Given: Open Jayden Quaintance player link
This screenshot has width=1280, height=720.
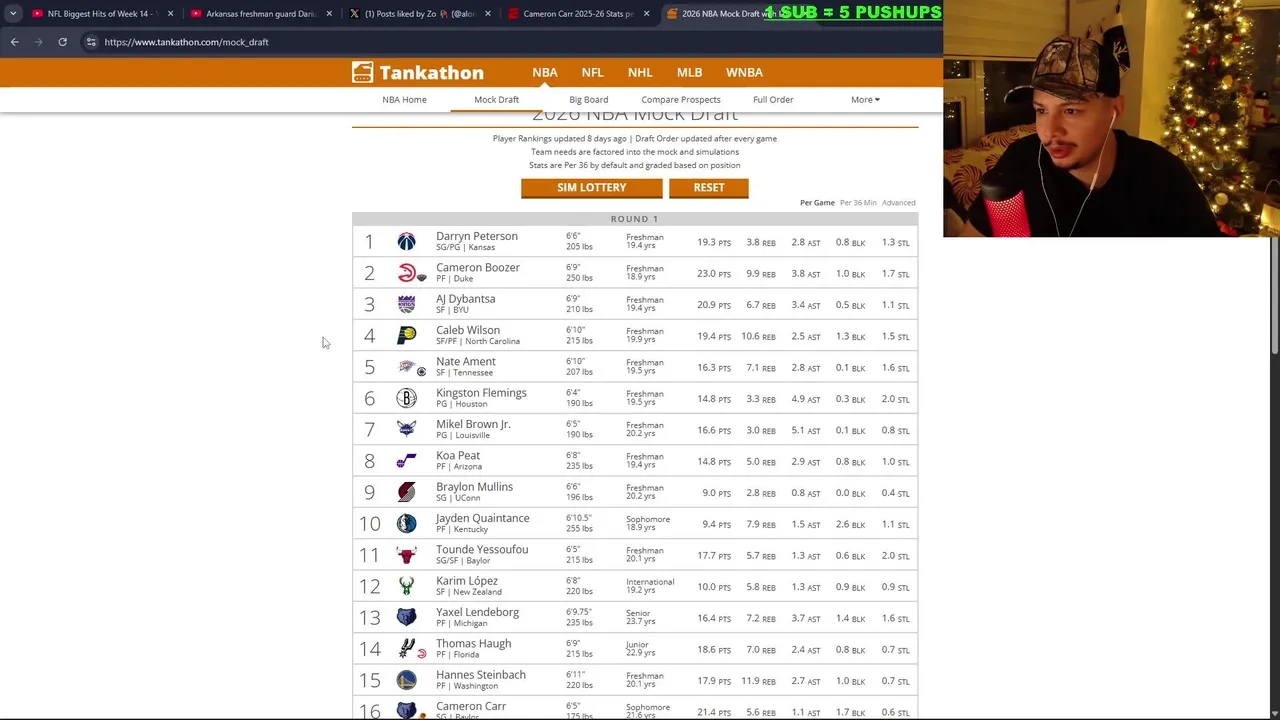Looking at the screenshot, I should [482, 518].
